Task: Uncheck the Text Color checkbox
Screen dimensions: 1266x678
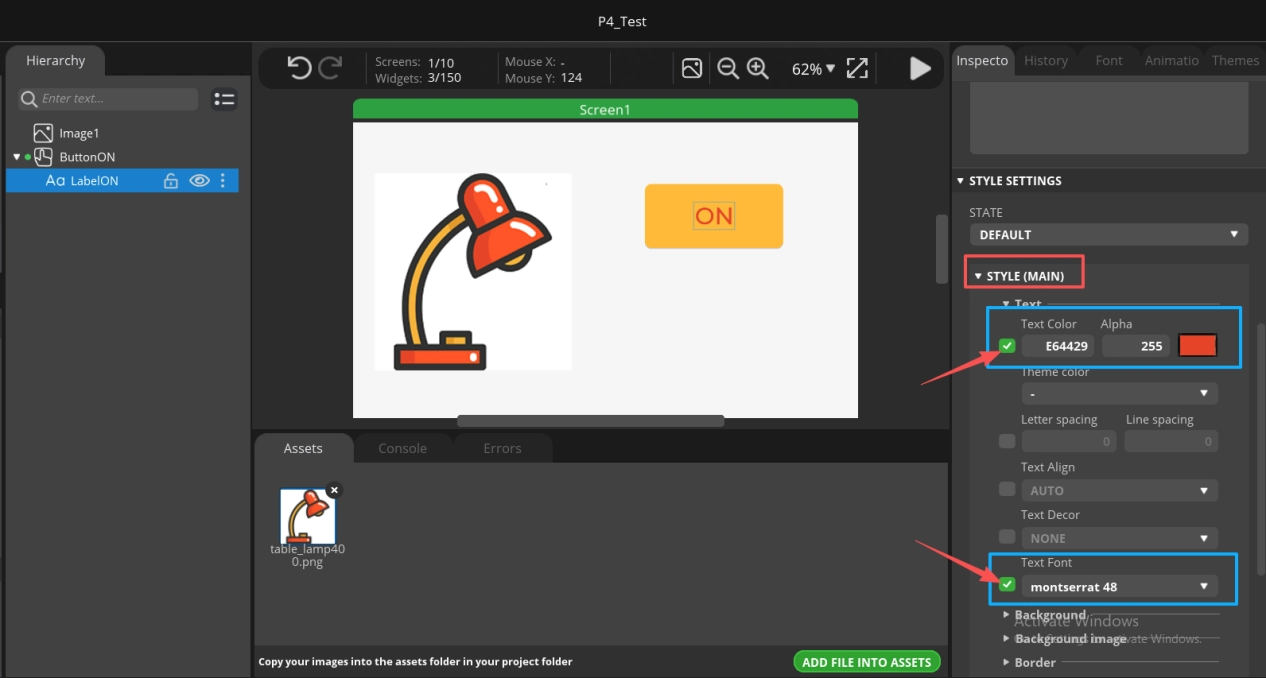Action: pos(1007,346)
